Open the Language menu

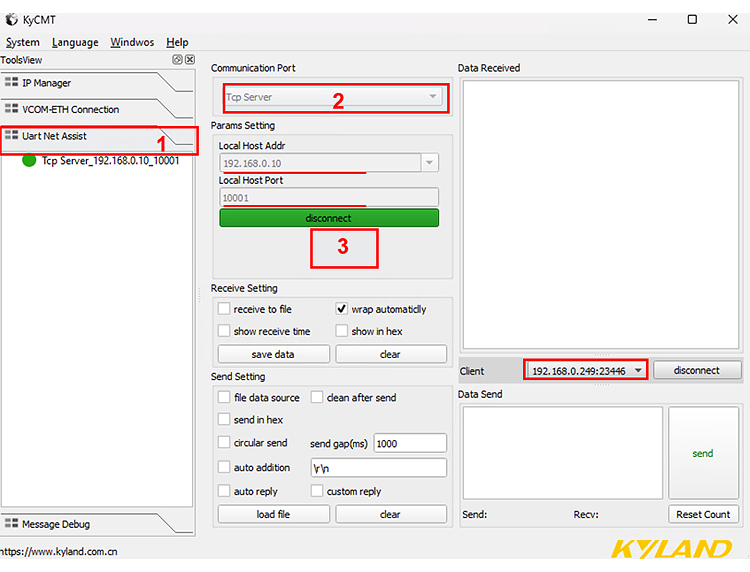coord(75,42)
